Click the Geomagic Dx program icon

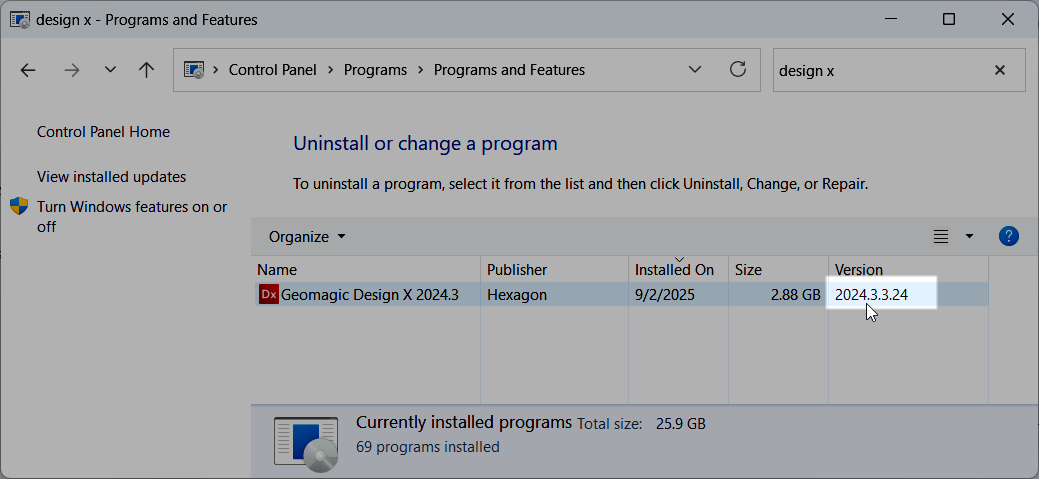pyautogui.click(x=268, y=295)
